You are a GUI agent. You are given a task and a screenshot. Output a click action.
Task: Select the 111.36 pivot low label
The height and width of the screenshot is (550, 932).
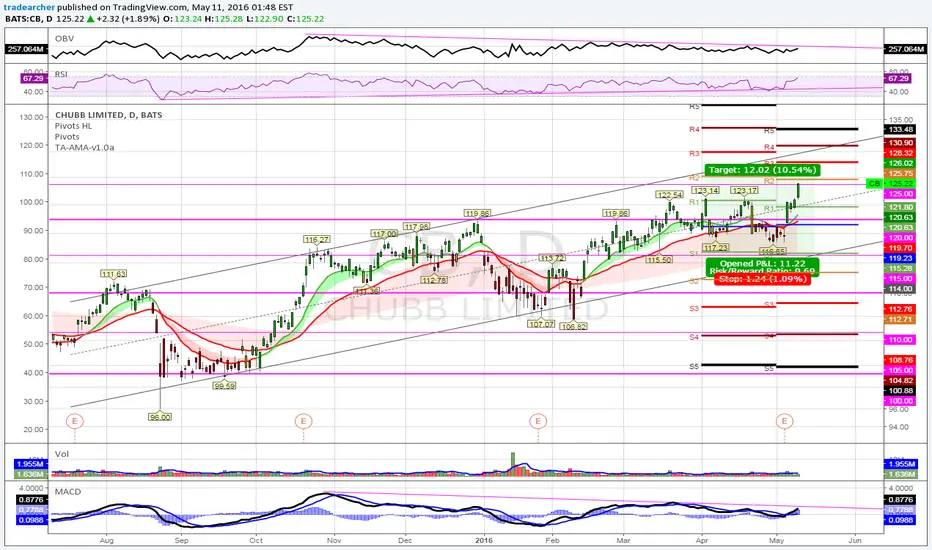click(366, 291)
